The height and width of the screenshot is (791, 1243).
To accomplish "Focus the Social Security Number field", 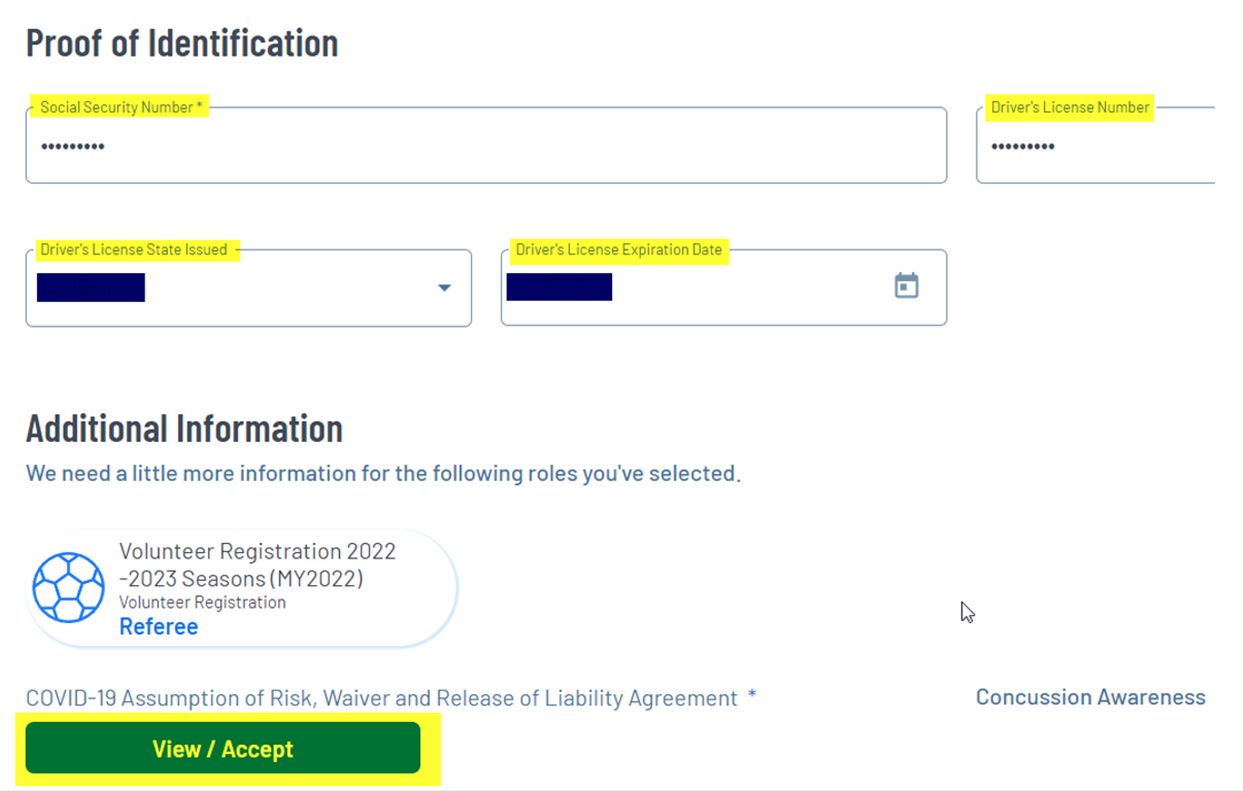I will (x=485, y=147).
